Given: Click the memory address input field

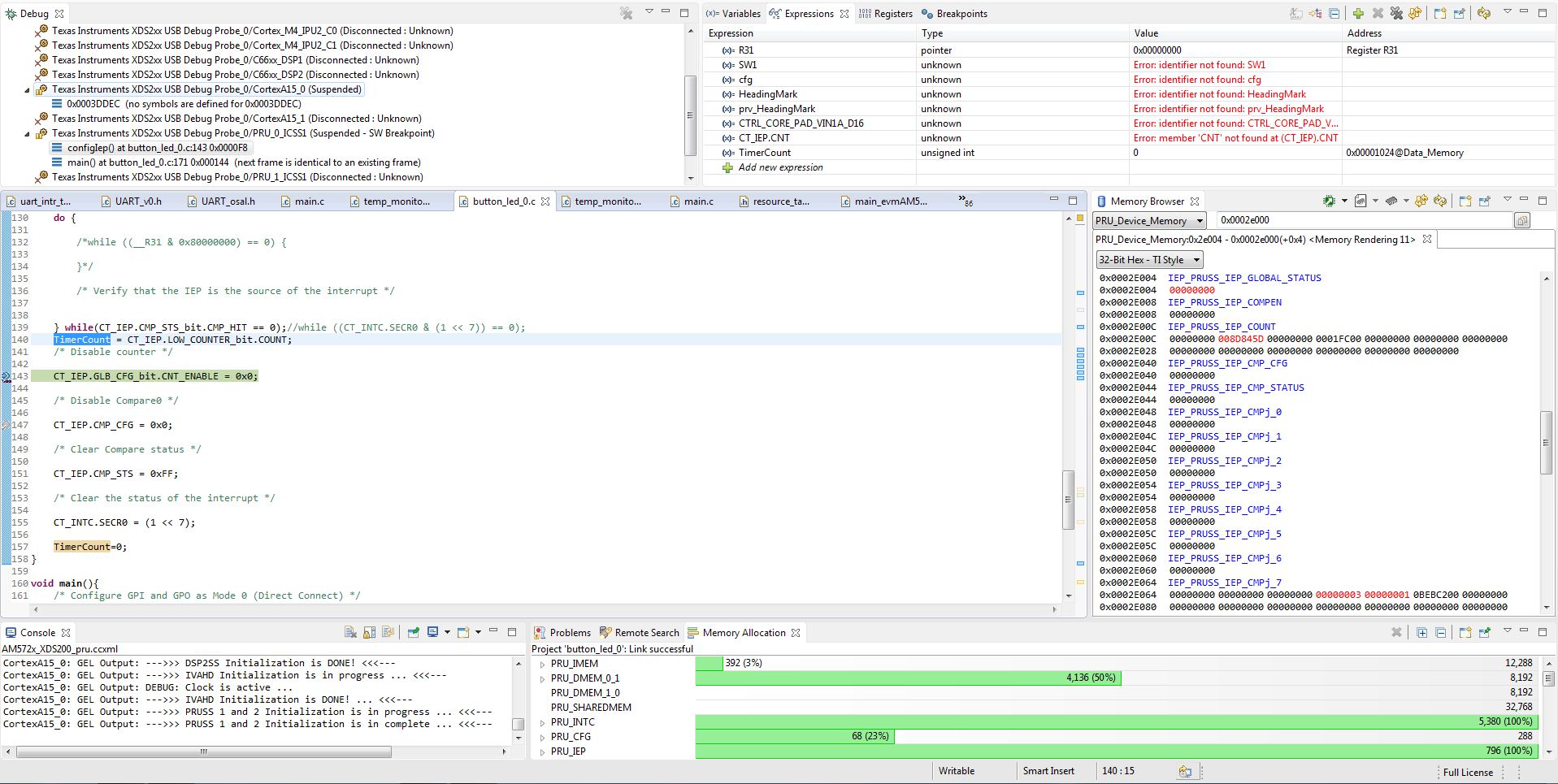Looking at the screenshot, I should pyautogui.click(x=1365, y=220).
